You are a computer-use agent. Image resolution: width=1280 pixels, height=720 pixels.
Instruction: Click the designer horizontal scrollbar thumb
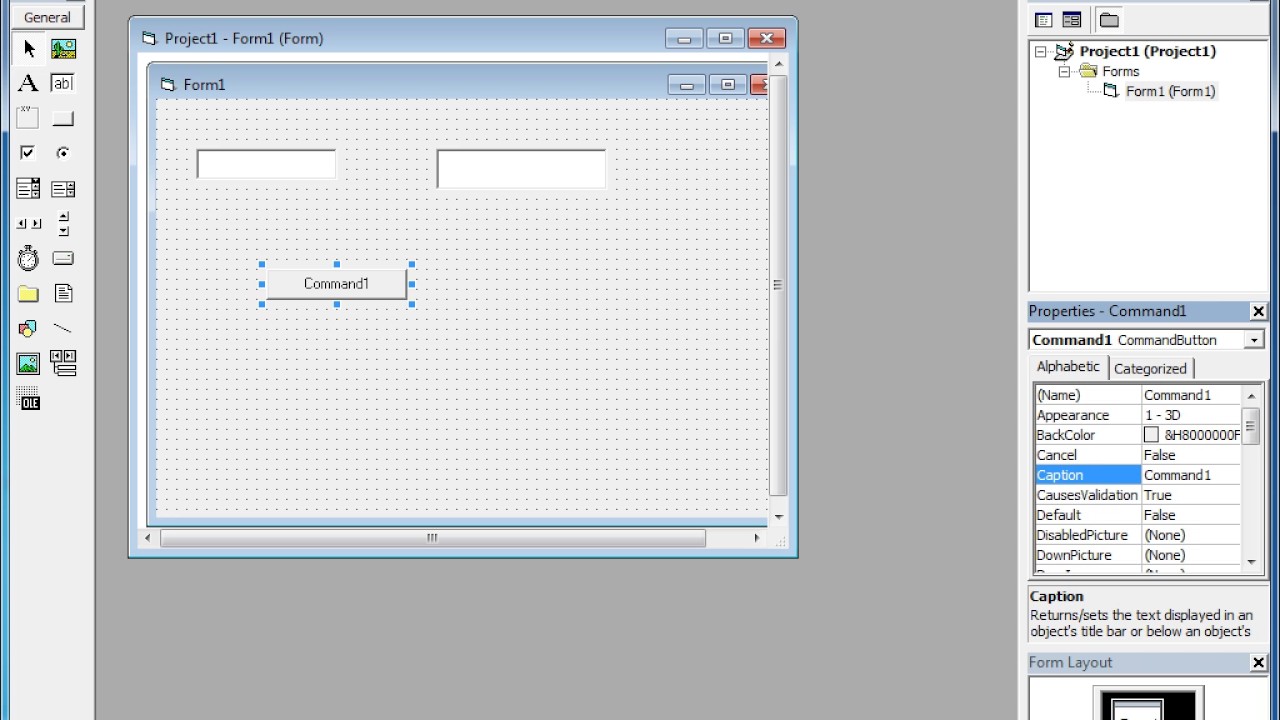pos(433,538)
